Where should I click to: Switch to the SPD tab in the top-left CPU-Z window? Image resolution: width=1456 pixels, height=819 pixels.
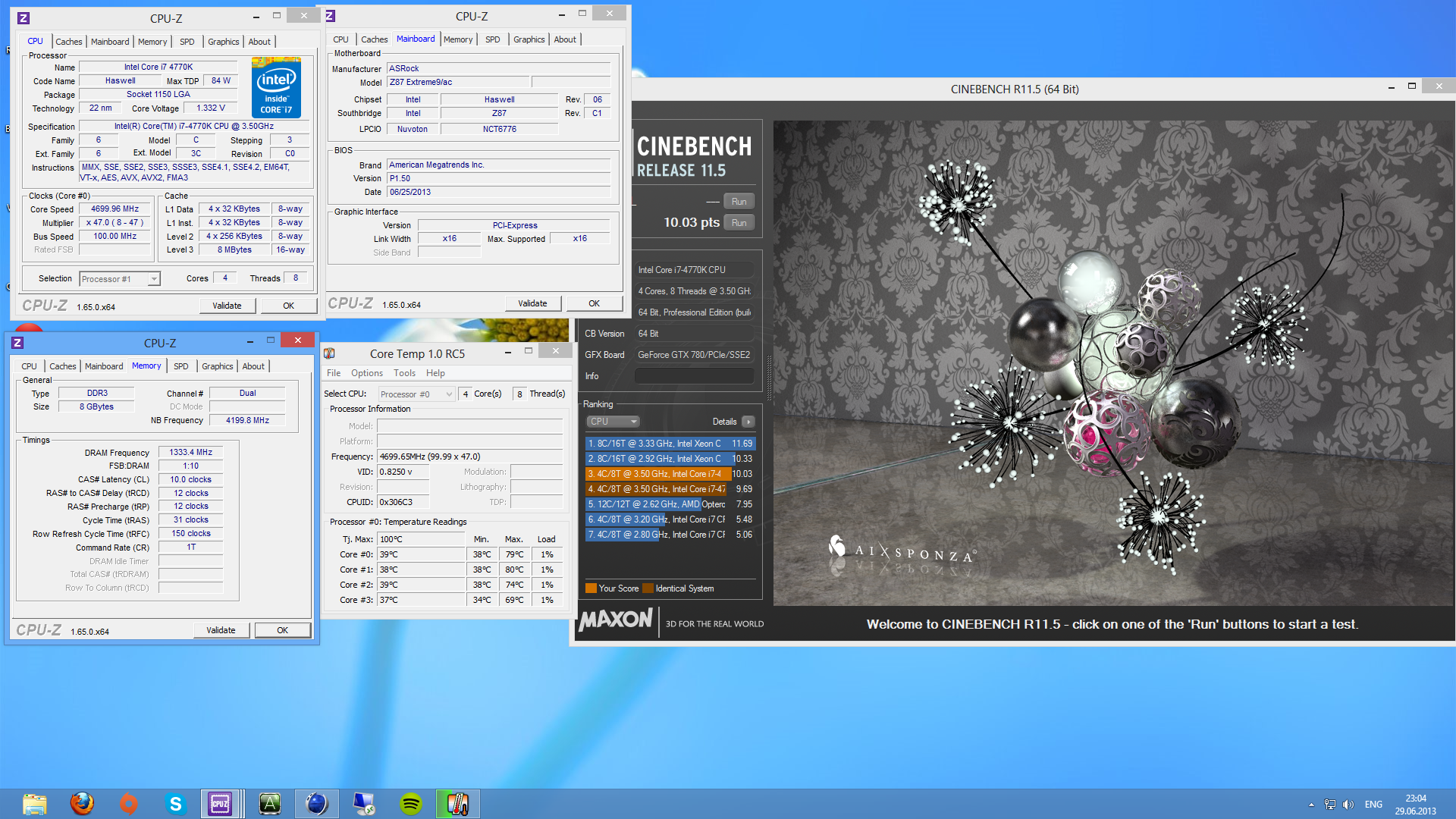[187, 42]
